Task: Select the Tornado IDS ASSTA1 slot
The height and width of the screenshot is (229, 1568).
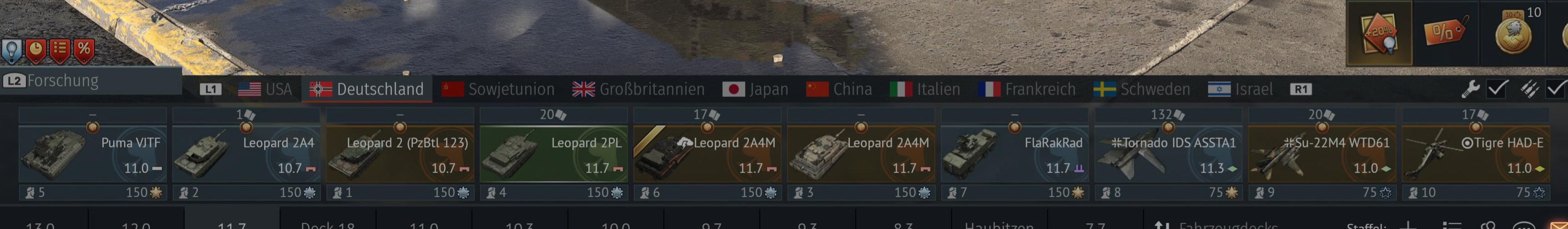Action: tap(1168, 153)
